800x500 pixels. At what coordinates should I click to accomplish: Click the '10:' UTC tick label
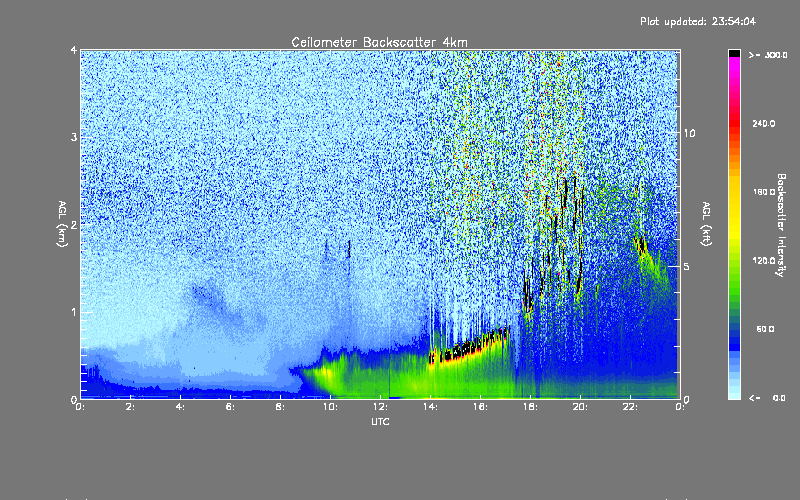click(x=330, y=407)
